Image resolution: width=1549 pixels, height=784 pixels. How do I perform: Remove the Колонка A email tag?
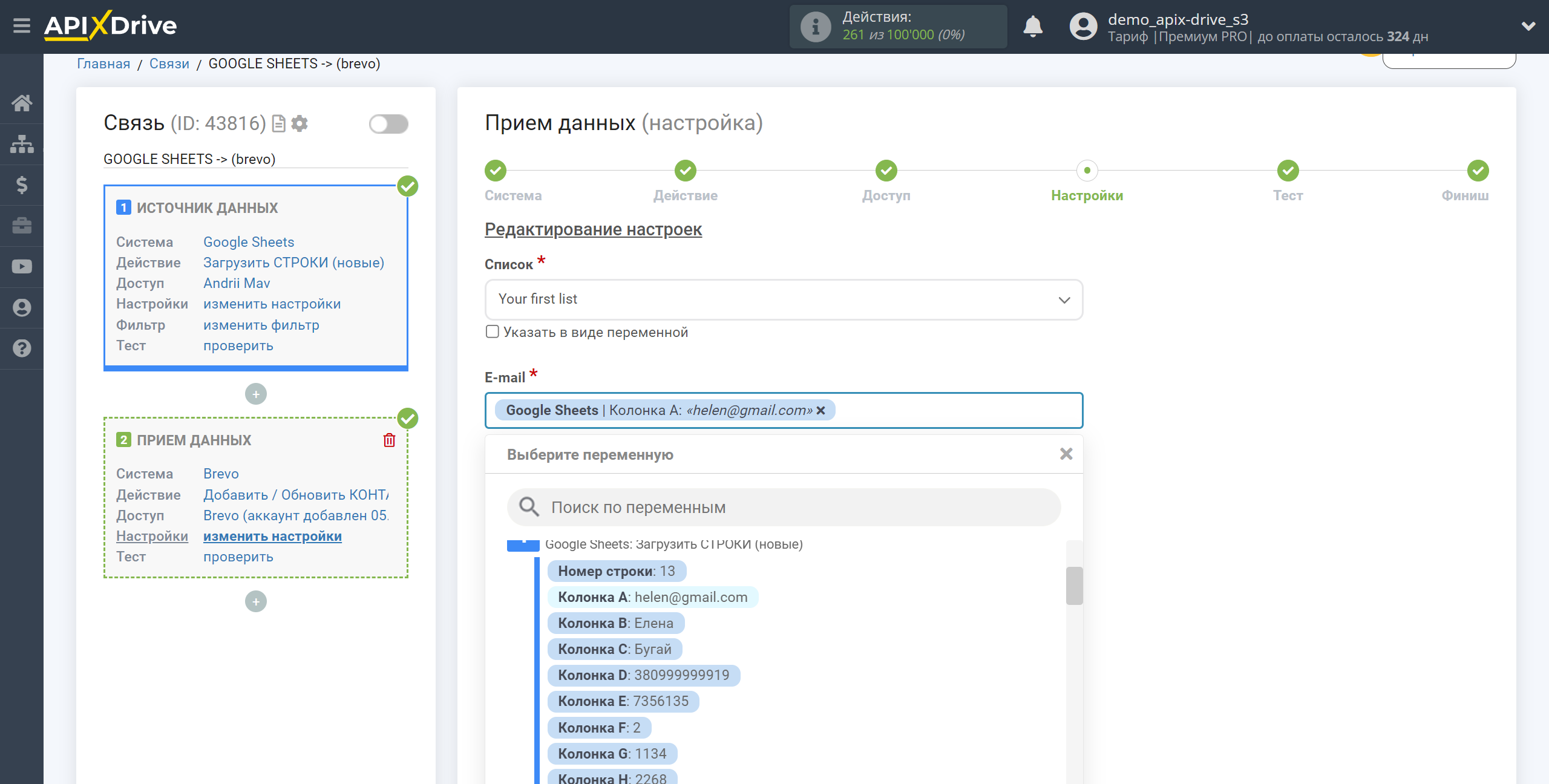tap(820, 410)
